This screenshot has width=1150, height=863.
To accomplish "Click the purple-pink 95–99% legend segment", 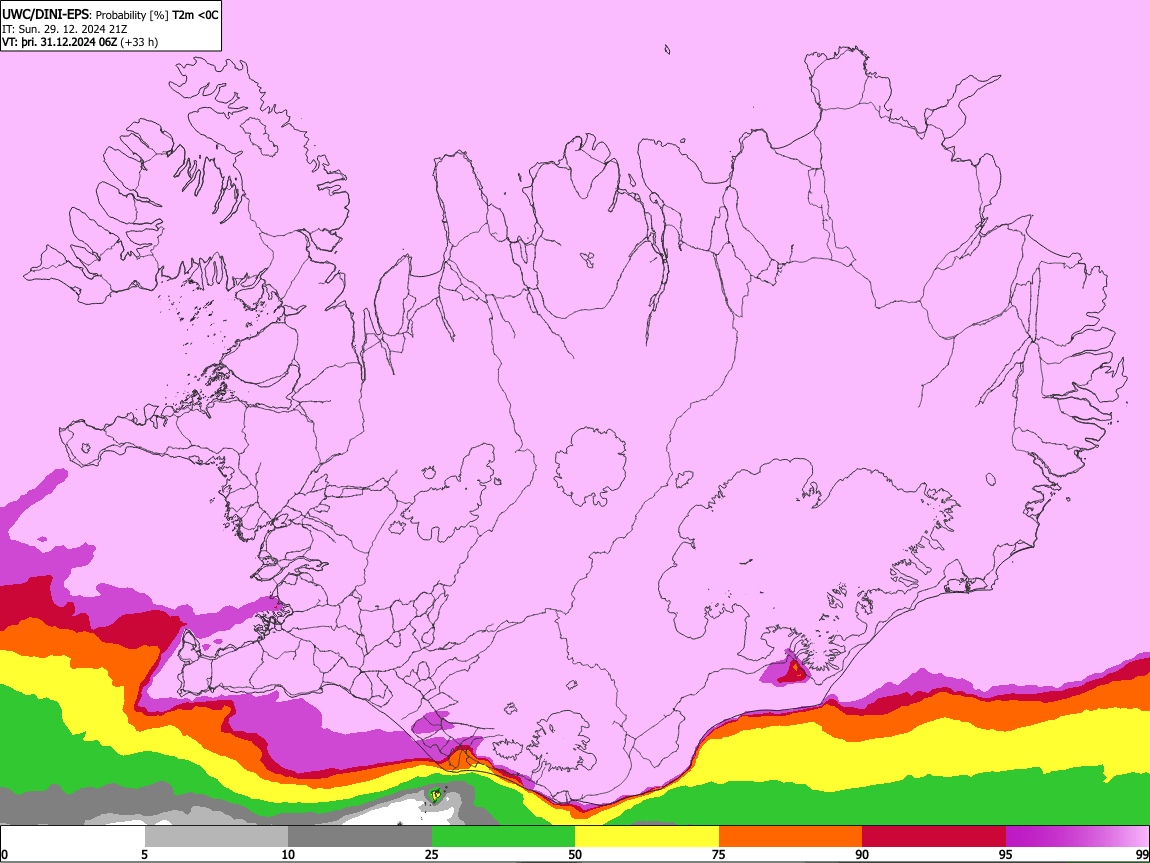I will tap(1077, 837).
